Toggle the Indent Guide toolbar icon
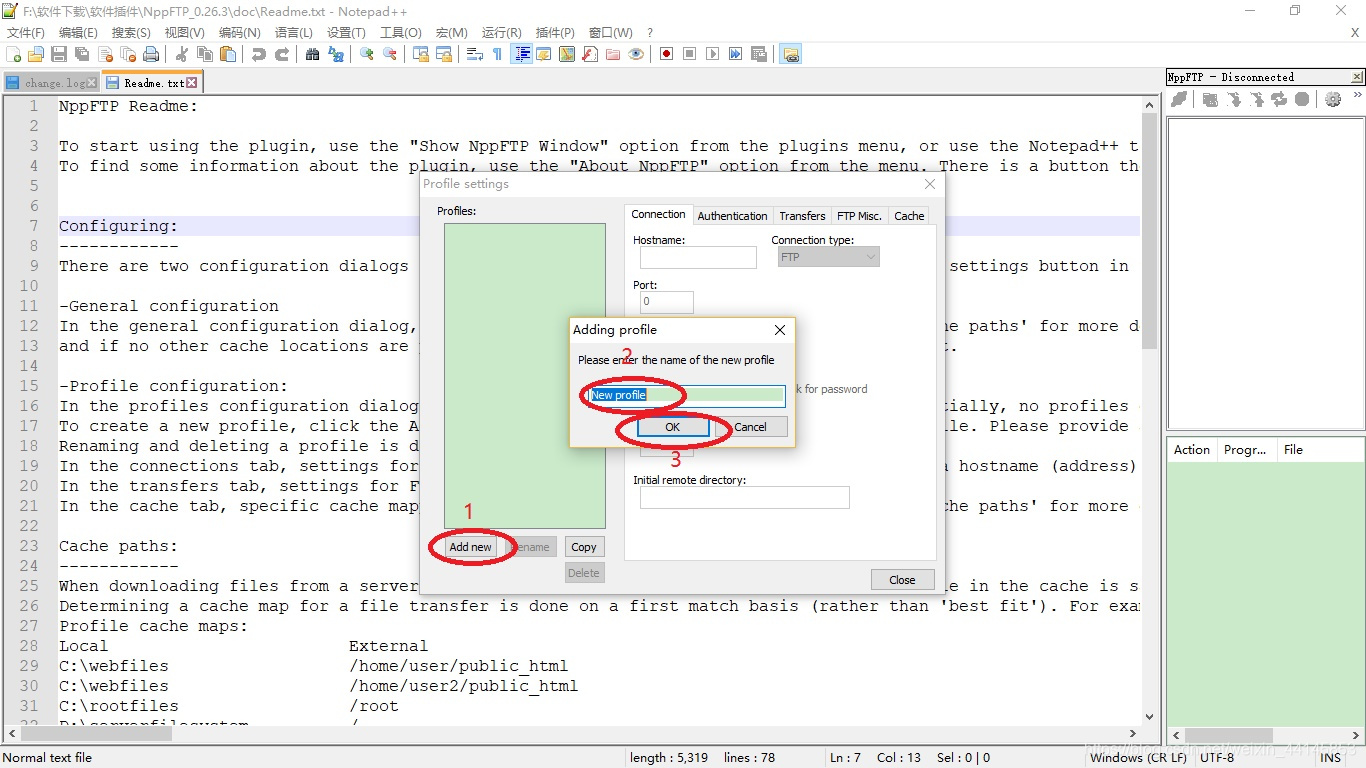 [x=521, y=54]
